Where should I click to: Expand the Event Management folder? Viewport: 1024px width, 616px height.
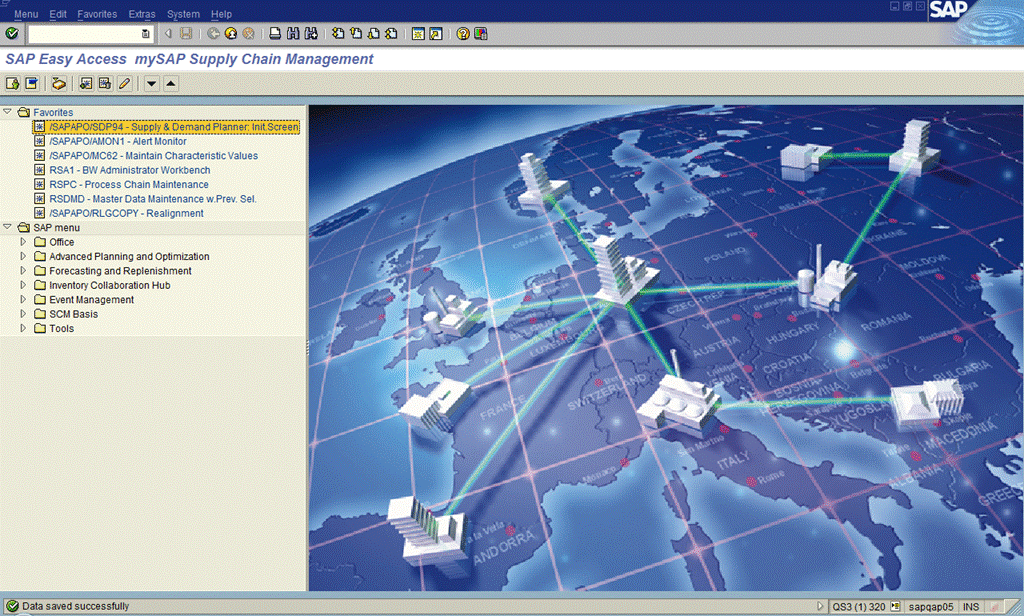pyautogui.click(x=23, y=299)
